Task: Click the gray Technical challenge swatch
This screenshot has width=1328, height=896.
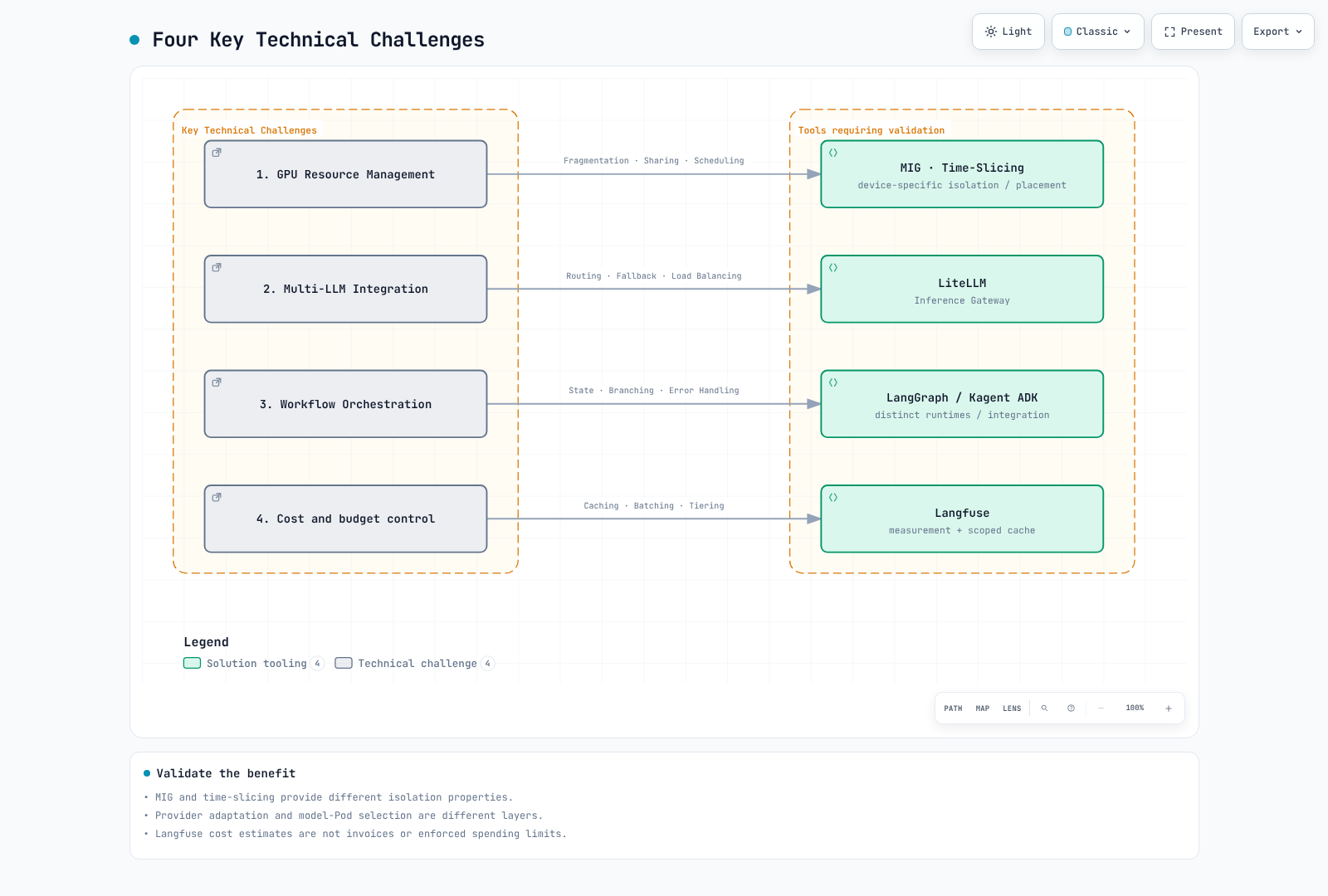Action: pos(344,663)
